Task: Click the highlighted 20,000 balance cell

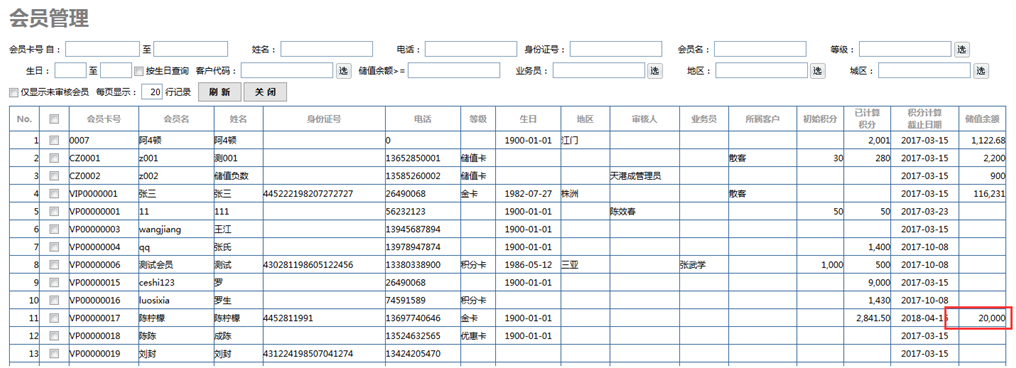Action: (x=979, y=318)
